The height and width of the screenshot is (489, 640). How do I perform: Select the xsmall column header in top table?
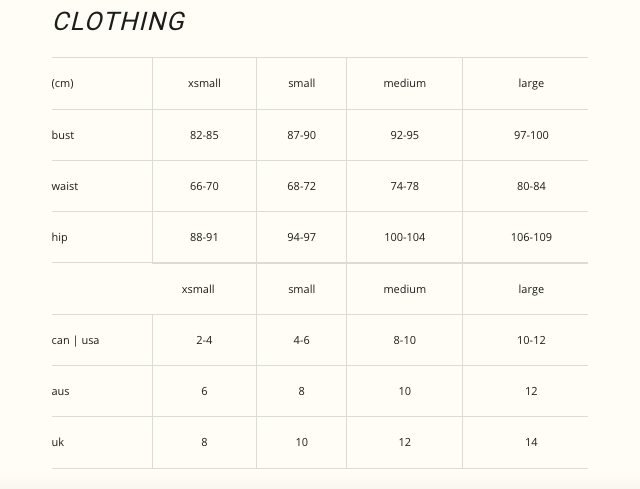[x=204, y=83]
